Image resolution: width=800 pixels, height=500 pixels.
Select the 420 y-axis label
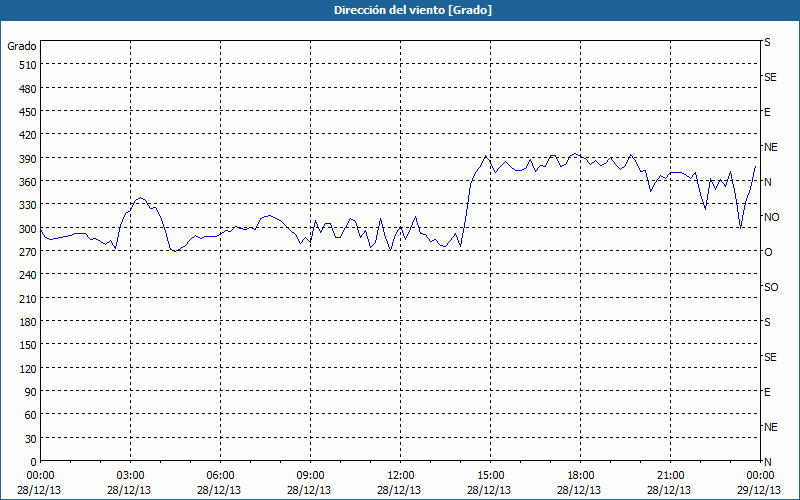[29, 135]
